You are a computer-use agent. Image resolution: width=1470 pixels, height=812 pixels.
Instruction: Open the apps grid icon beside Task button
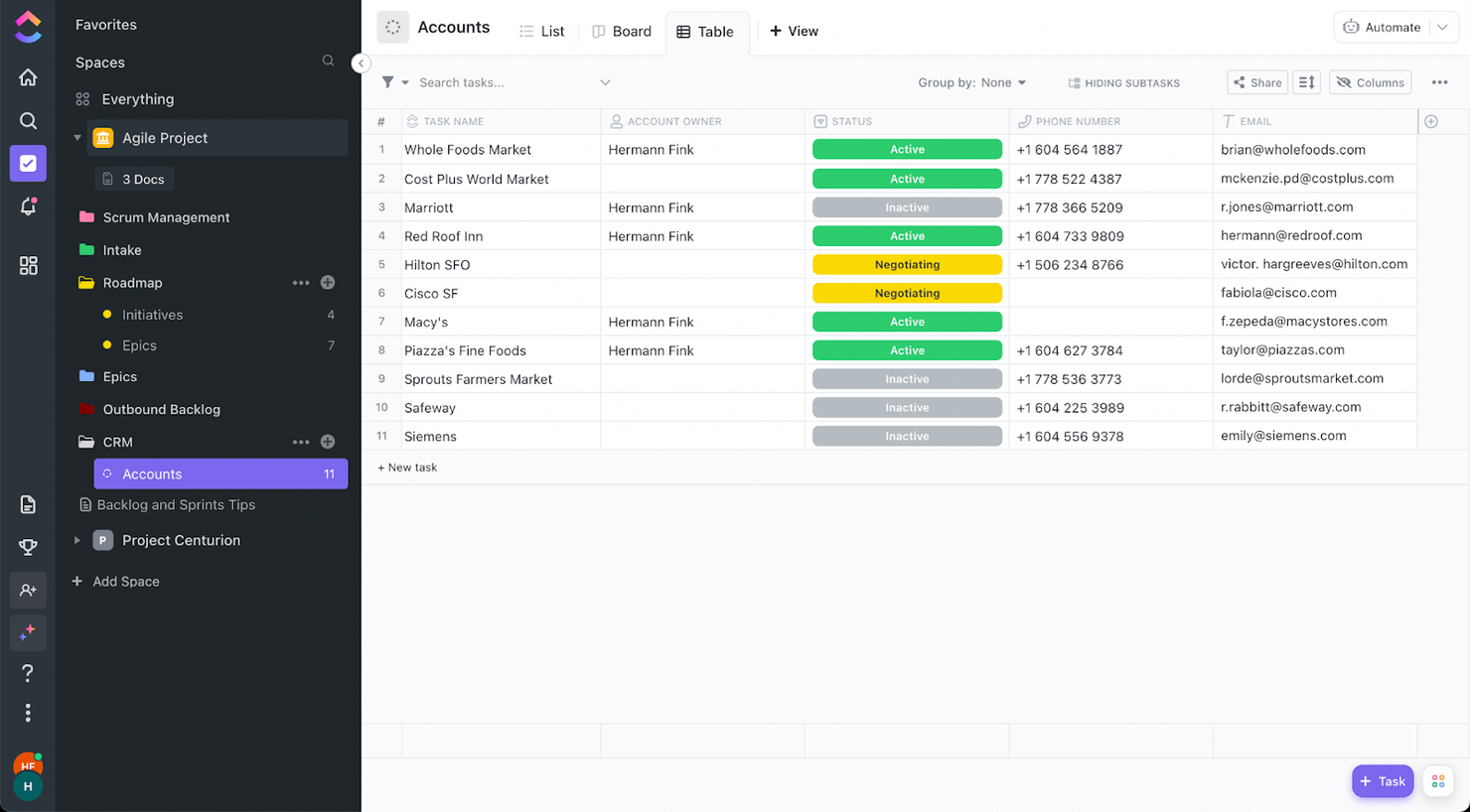1437,781
